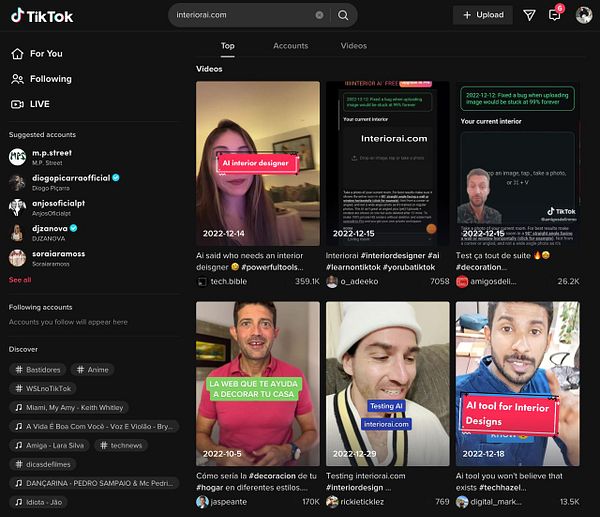
Task: Select diogopicarraofficial suggested account name
Action: coord(71,178)
